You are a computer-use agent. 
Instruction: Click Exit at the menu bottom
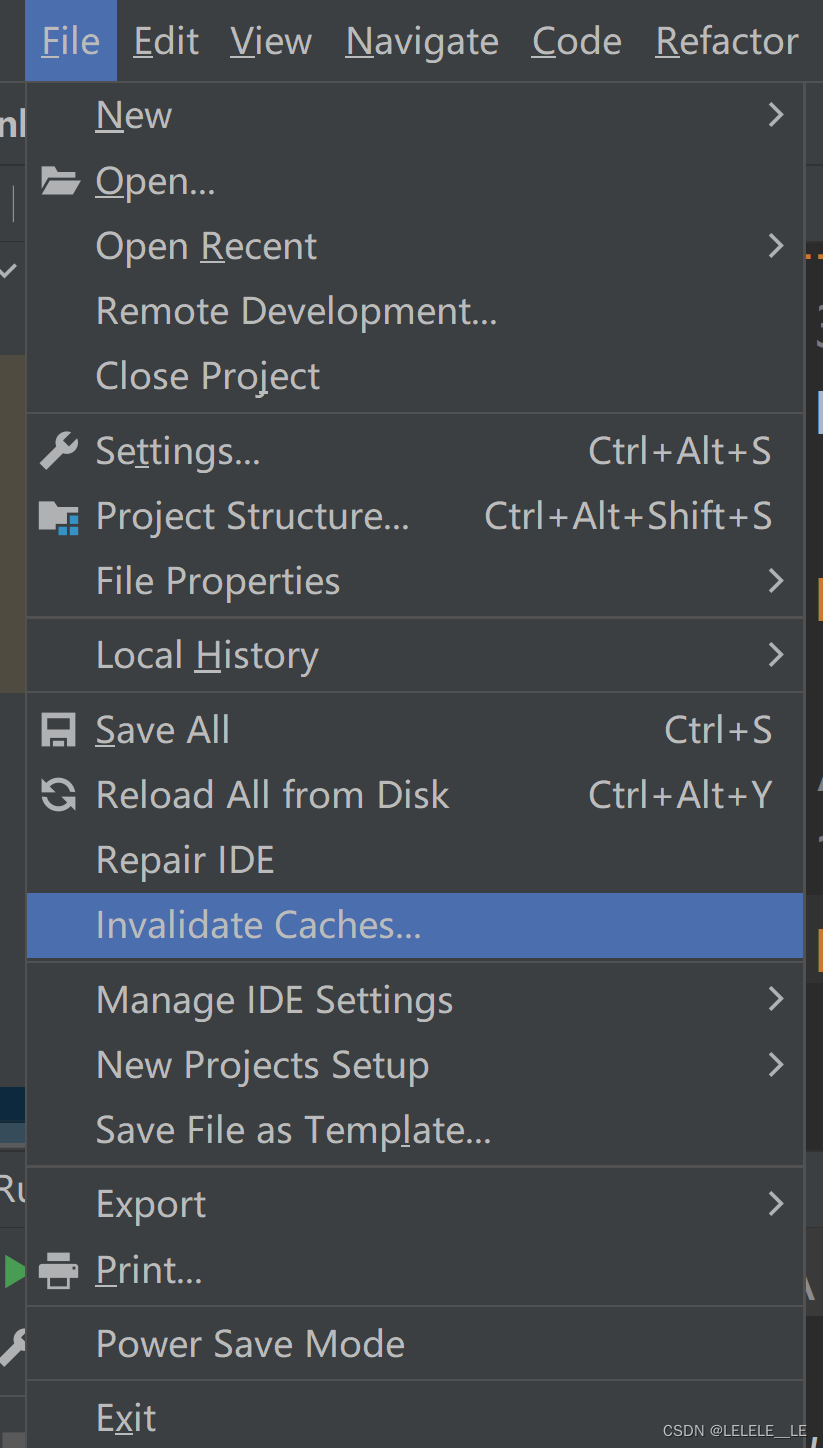point(126,1418)
